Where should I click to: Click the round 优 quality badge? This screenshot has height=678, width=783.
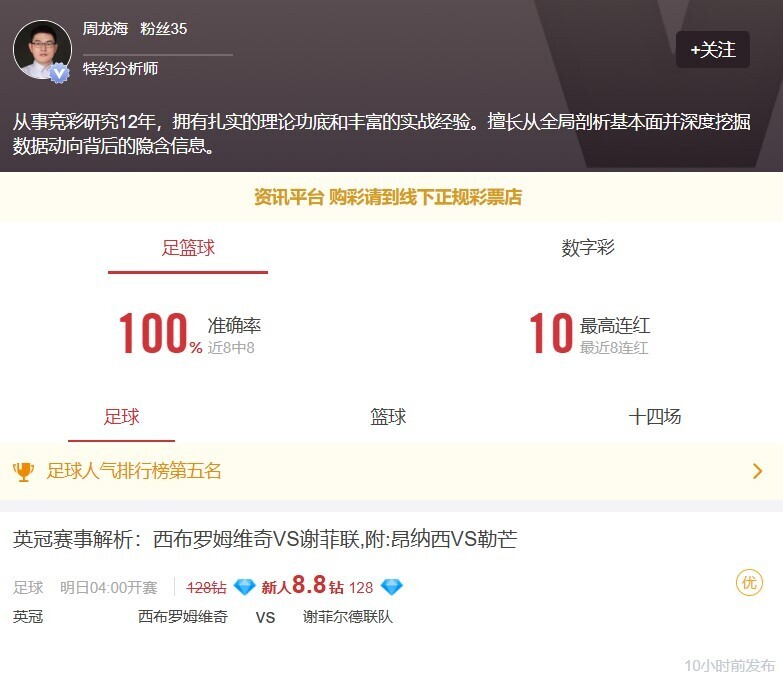(749, 582)
